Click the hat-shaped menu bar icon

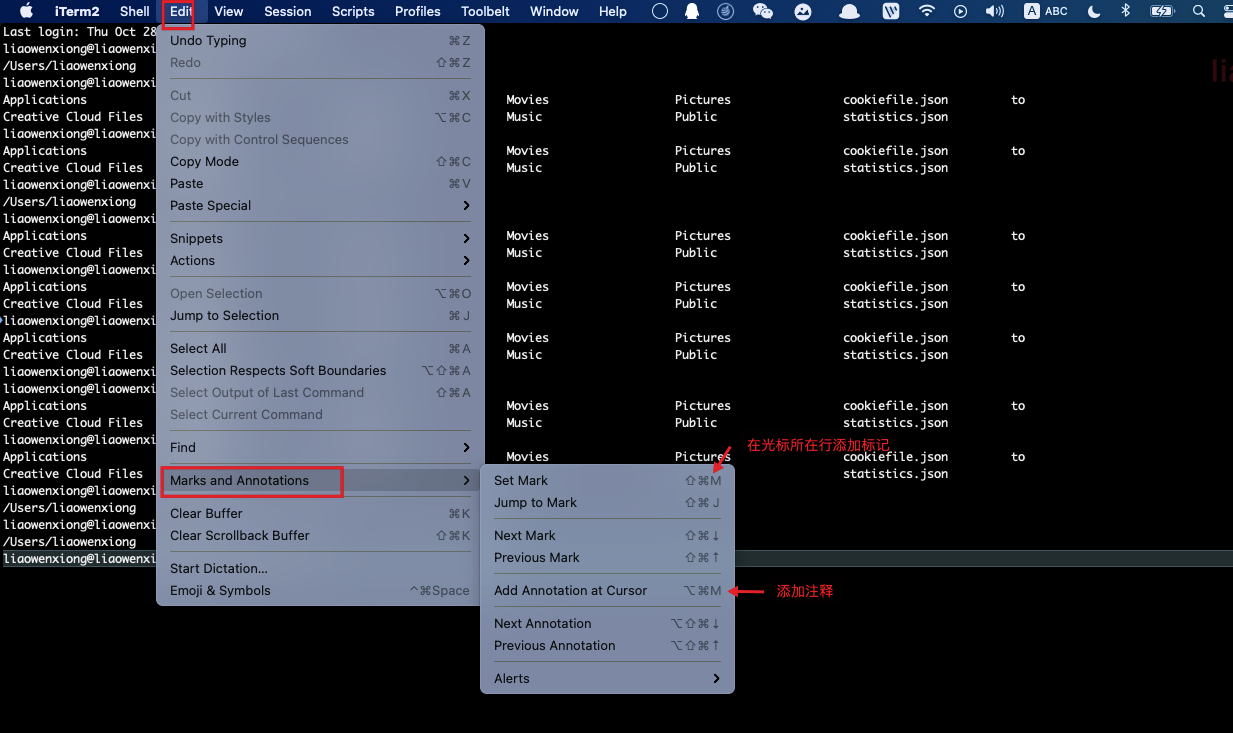tap(849, 11)
